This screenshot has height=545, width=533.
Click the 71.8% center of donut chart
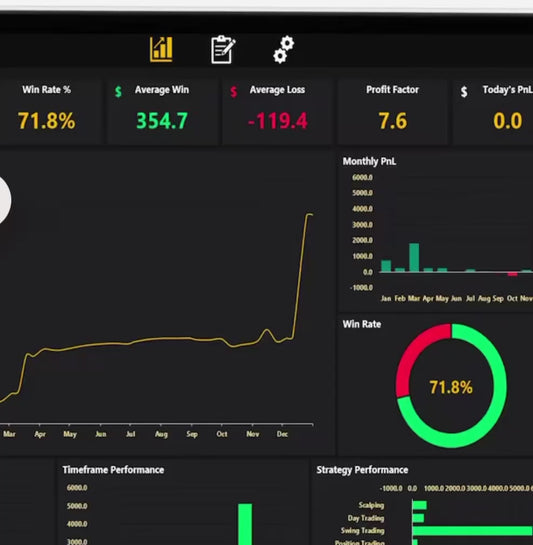pos(451,387)
